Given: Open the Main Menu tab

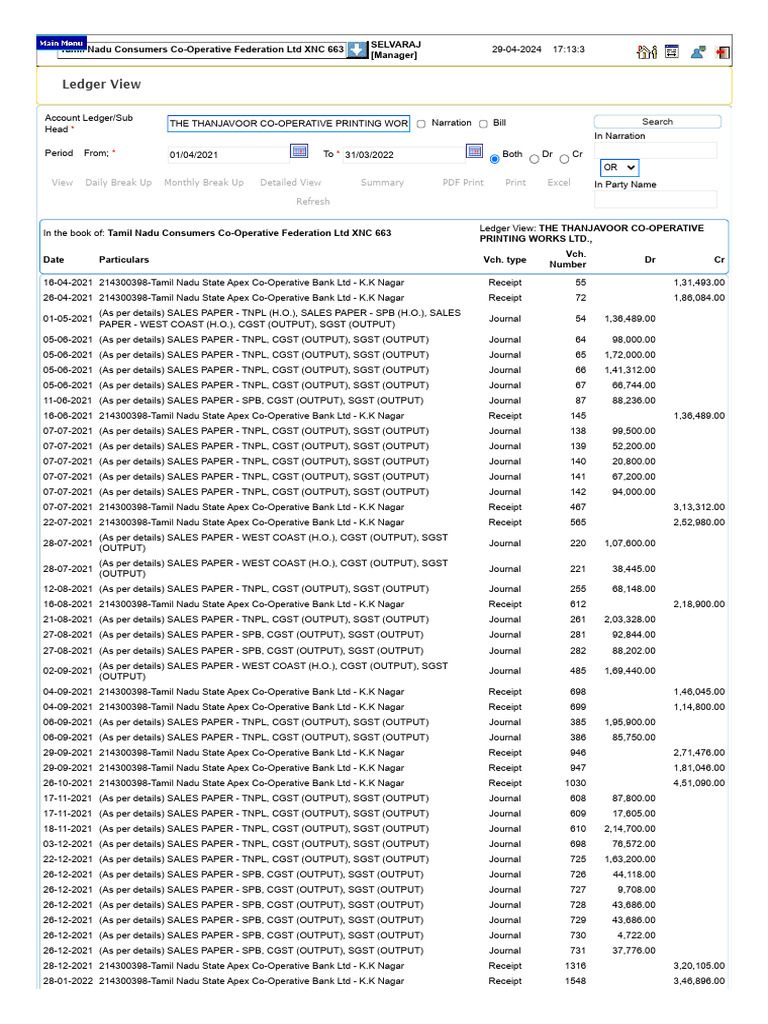Looking at the screenshot, I should [61, 43].
